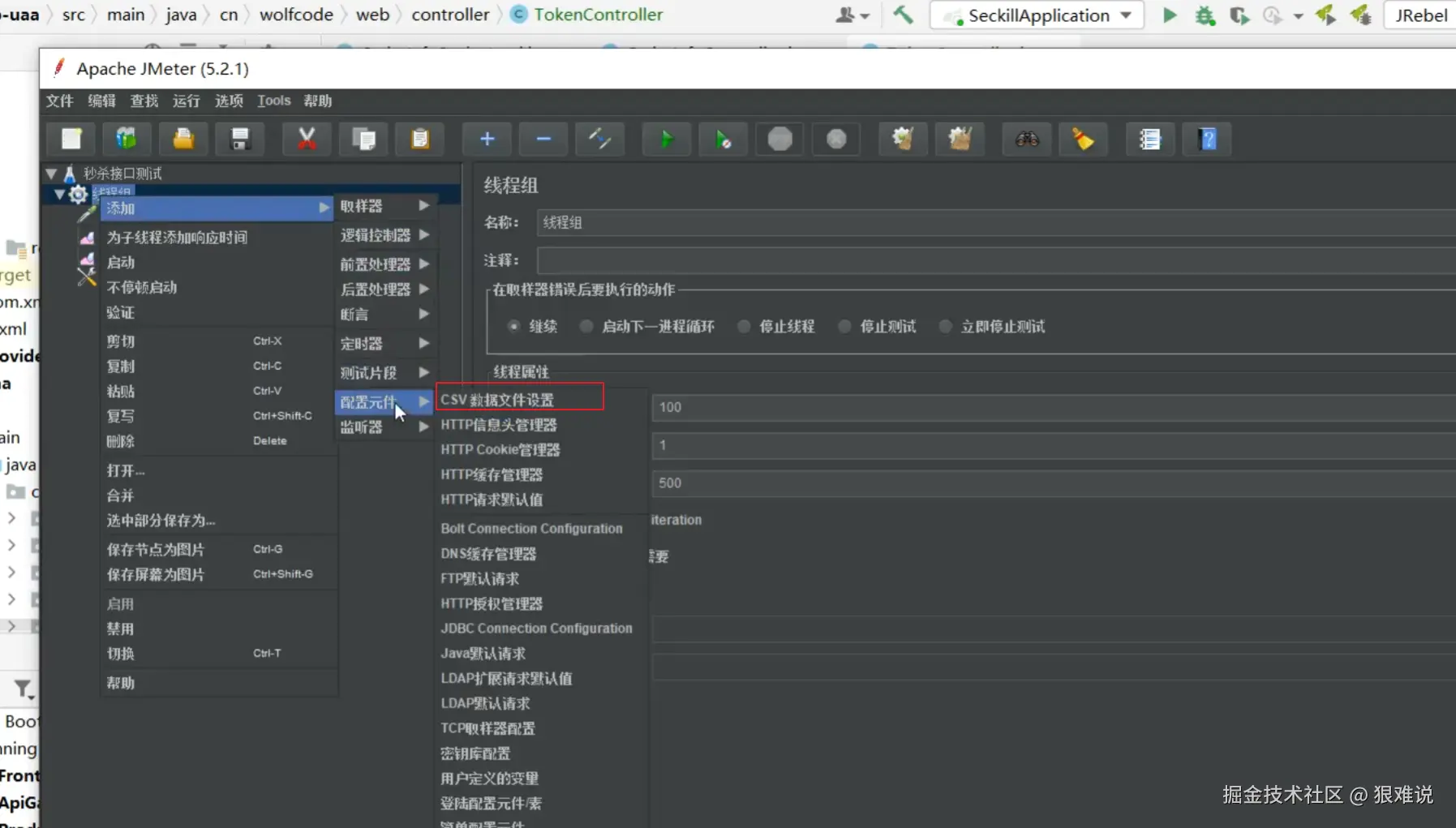
Task: Click the controller breadcrumb segment
Action: click(x=450, y=15)
